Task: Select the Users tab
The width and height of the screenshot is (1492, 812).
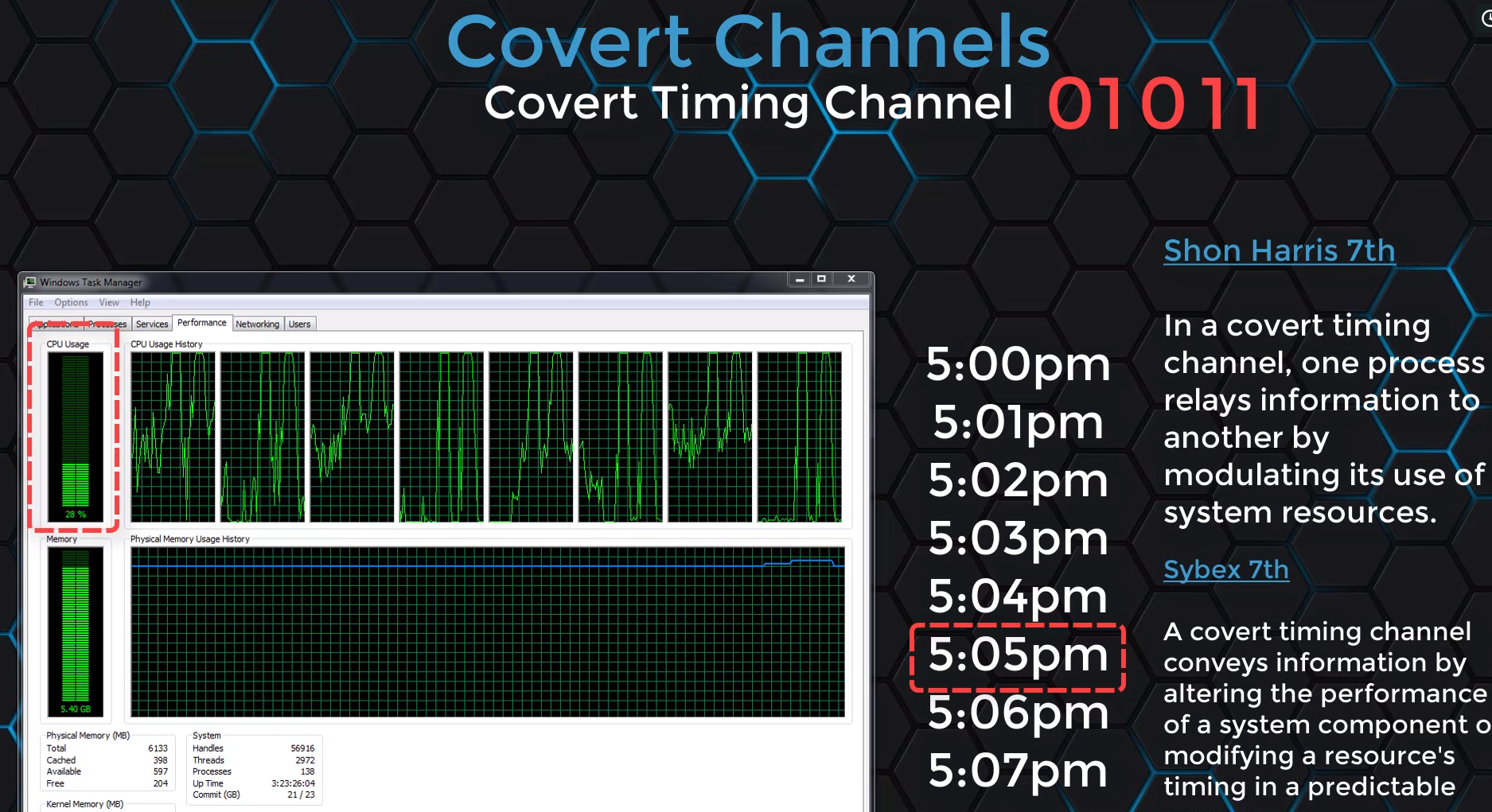Action: 299,324
